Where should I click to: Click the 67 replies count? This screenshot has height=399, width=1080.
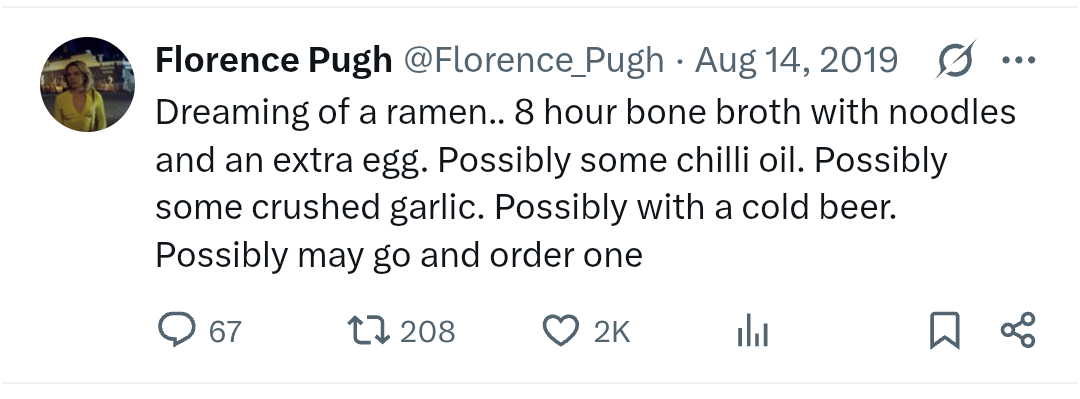coord(225,331)
